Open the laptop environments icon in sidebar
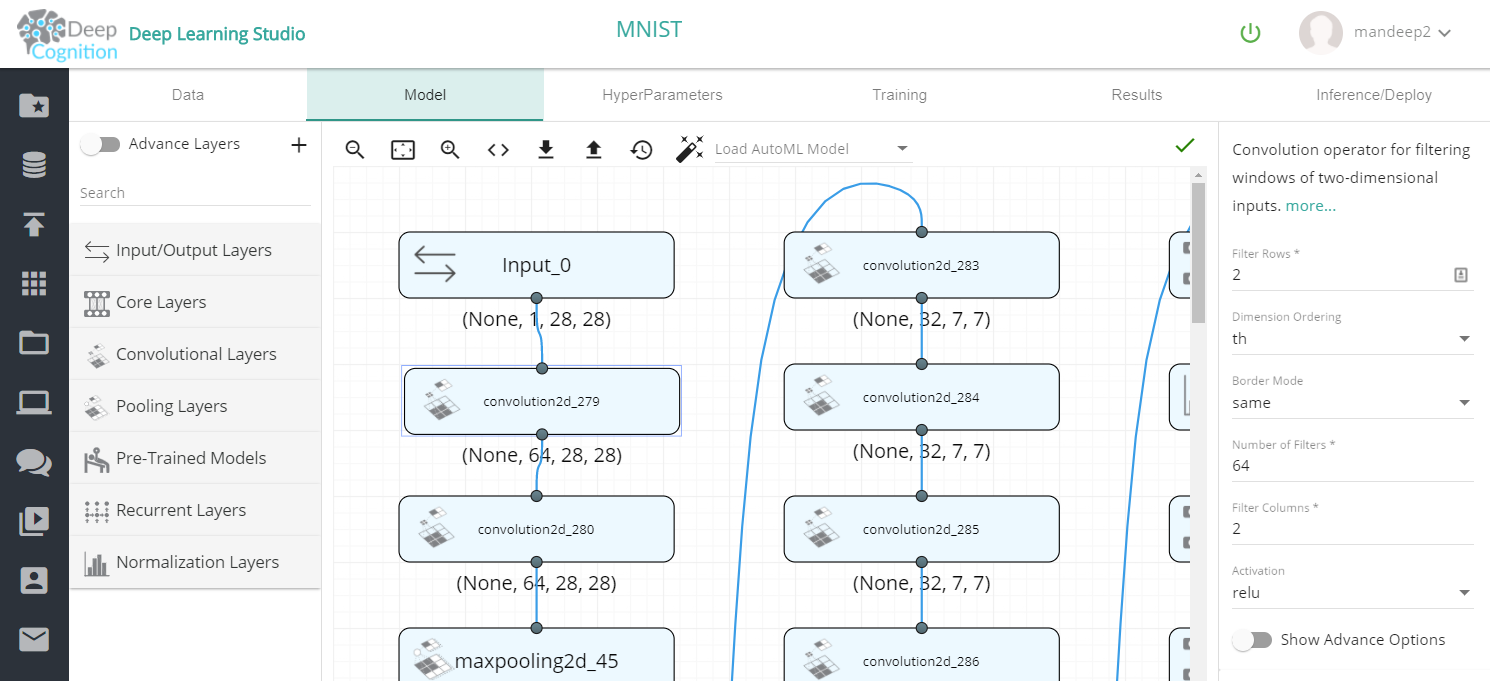 click(x=34, y=402)
